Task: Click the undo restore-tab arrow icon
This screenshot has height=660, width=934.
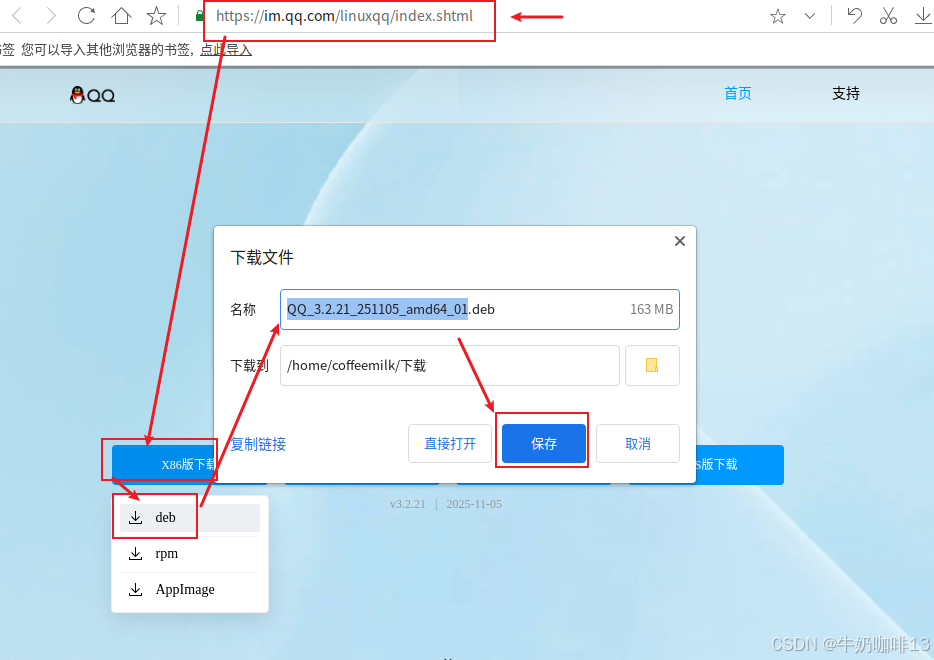Action: tap(854, 15)
